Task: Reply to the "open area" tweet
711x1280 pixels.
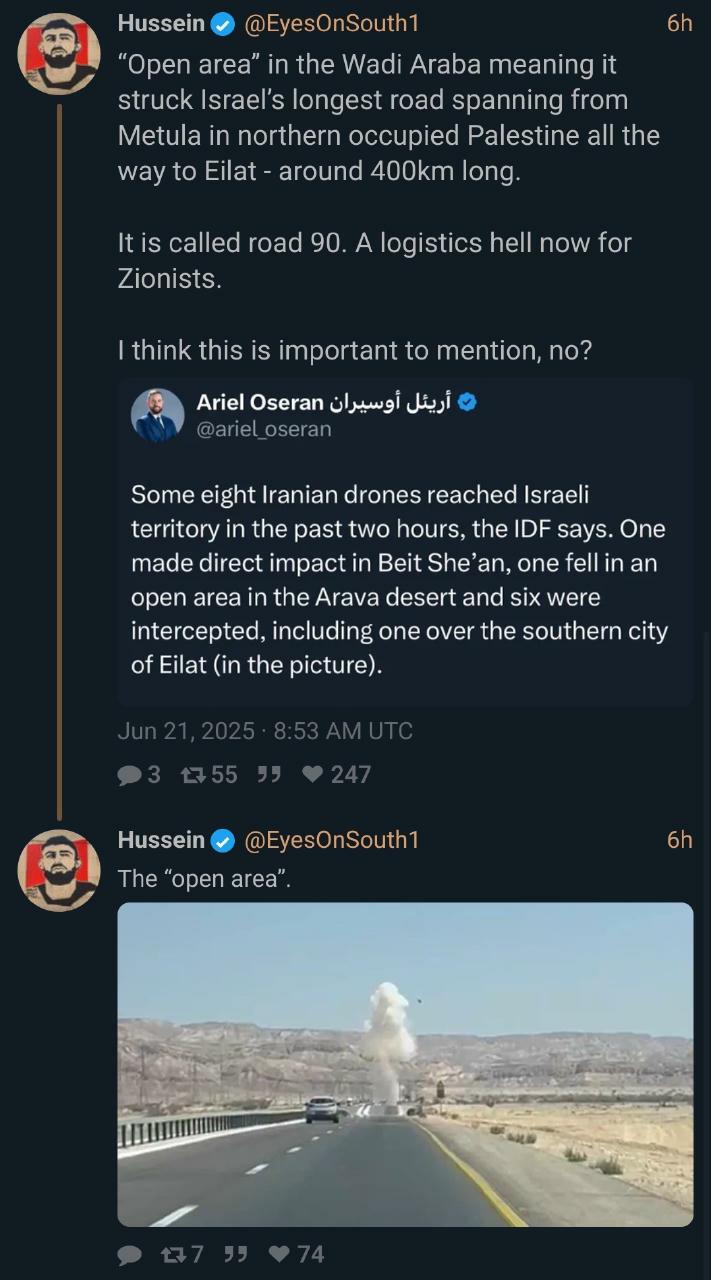Action: pos(130,1254)
